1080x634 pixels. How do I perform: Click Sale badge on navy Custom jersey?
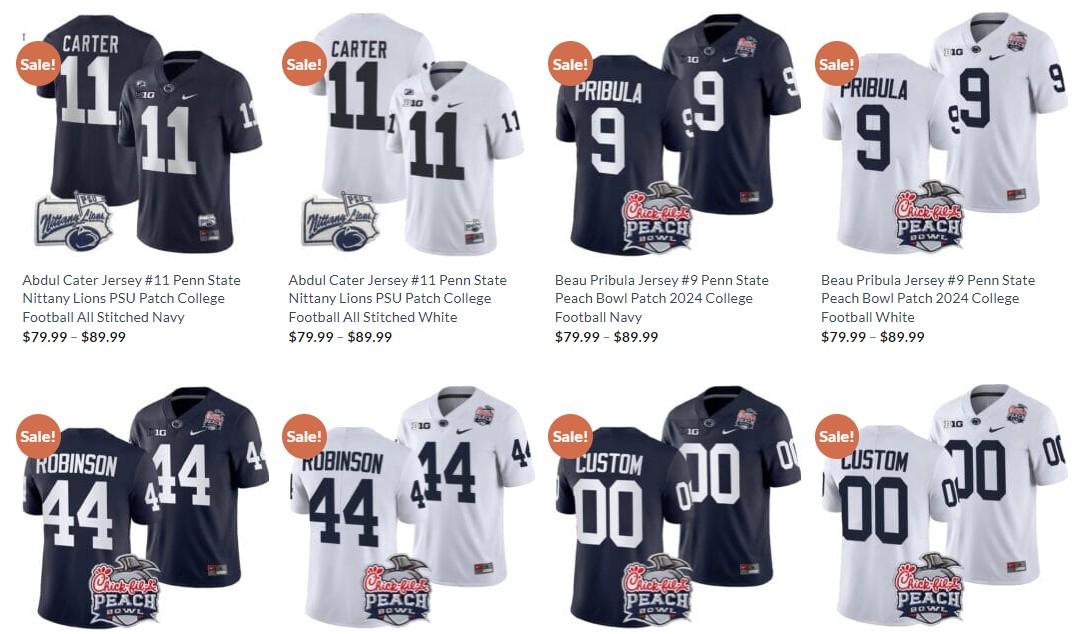click(x=570, y=436)
